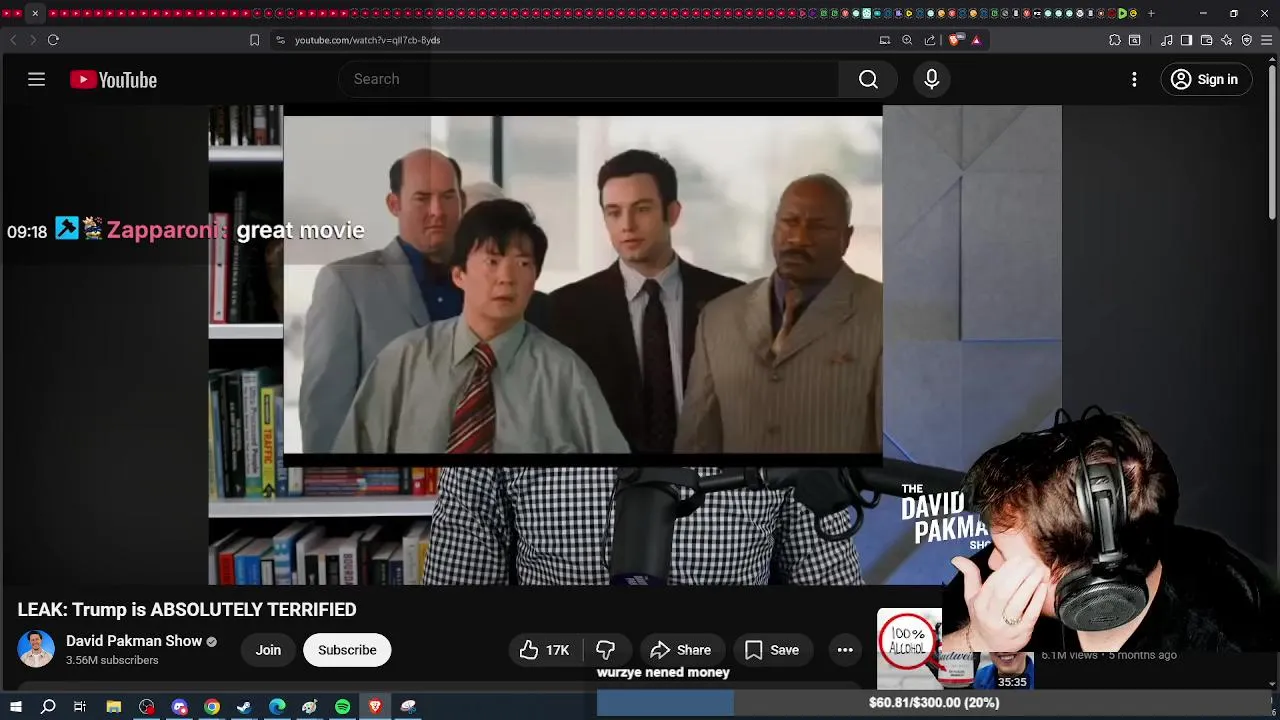Open Windows Start menu

pos(15,707)
